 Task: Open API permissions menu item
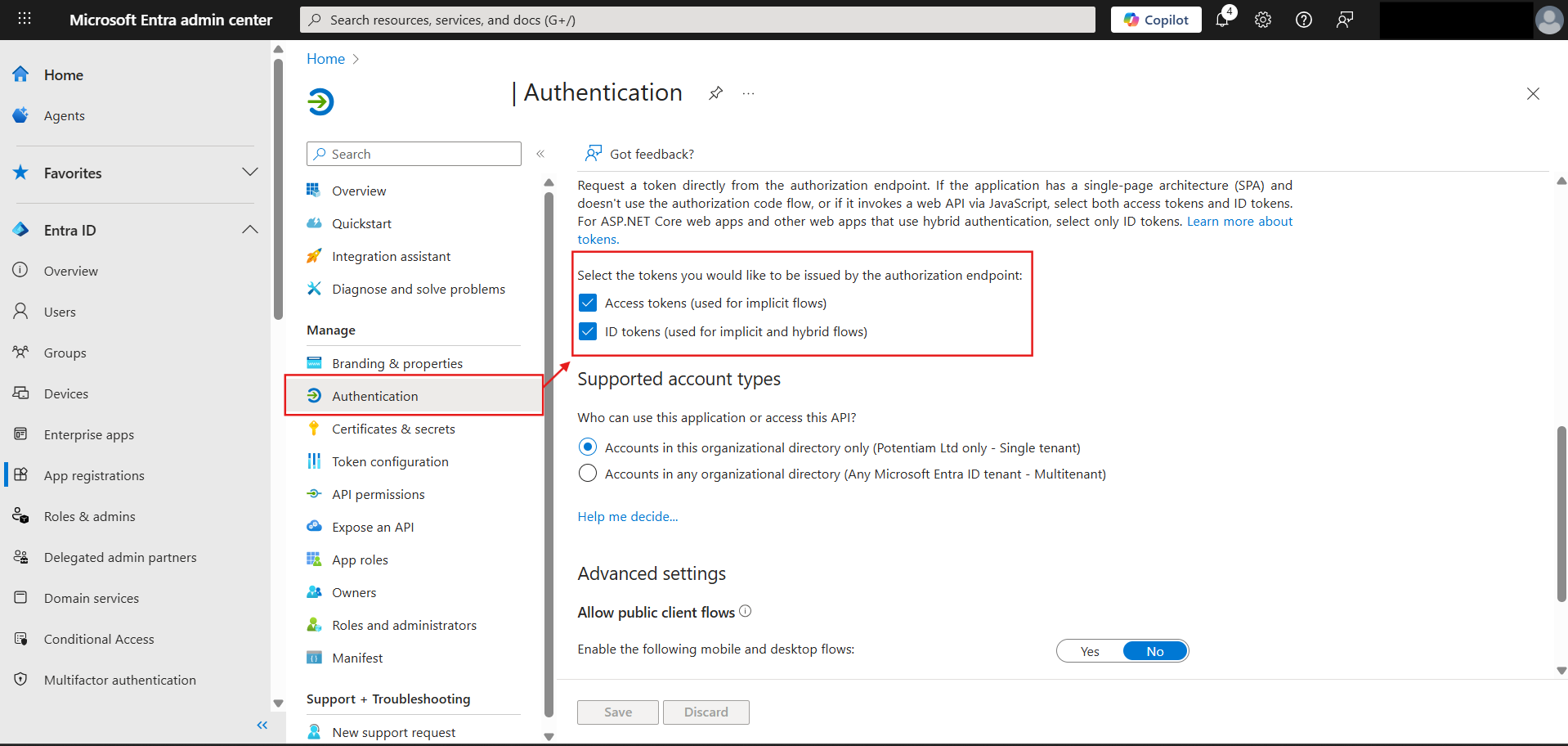click(378, 494)
